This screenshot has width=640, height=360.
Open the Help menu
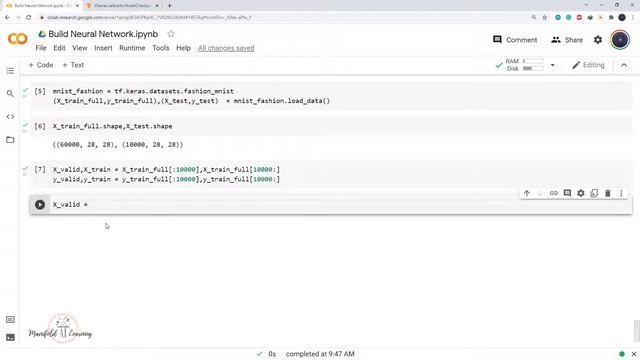pos(183,48)
